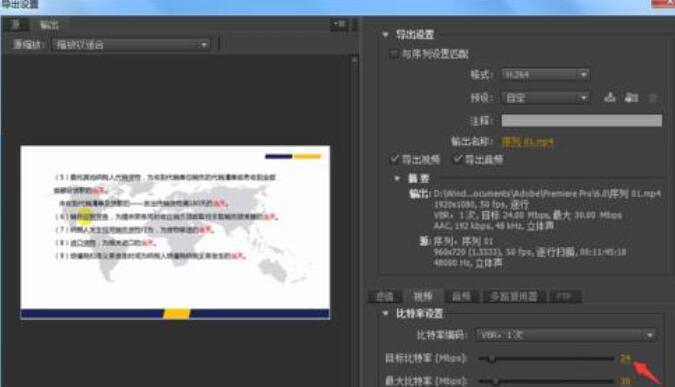Click the 注释 comment input field
Viewport: 675px width, 387px height.
click(582, 121)
